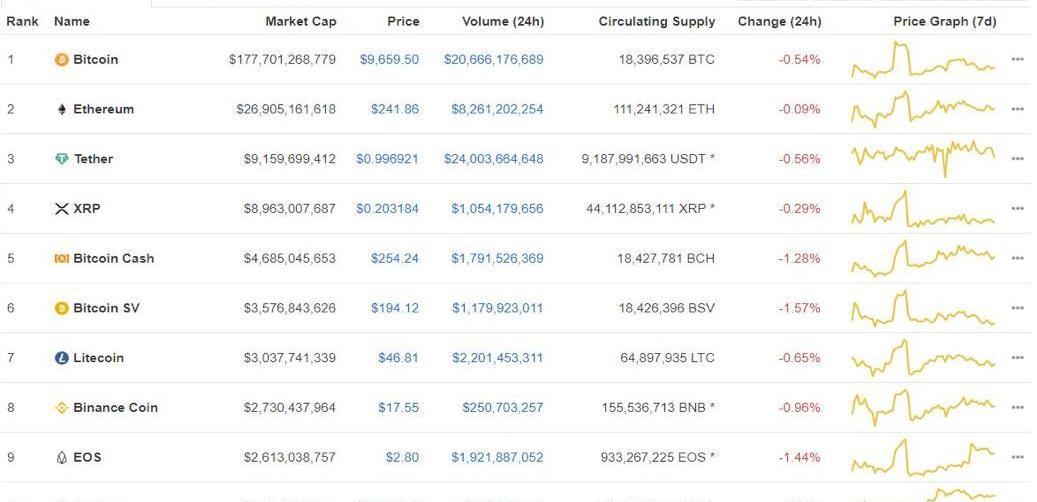Image resolution: width=1037 pixels, height=502 pixels.
Task: Expand the options menu for Litecoin row
Action: [x=1017, y=358]
